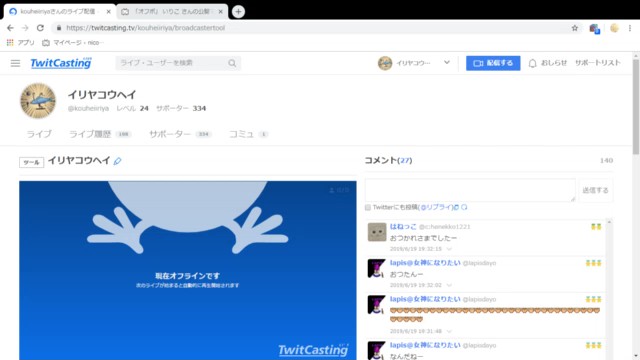Open lapis name on おつたんー comment

click(425, 263)
